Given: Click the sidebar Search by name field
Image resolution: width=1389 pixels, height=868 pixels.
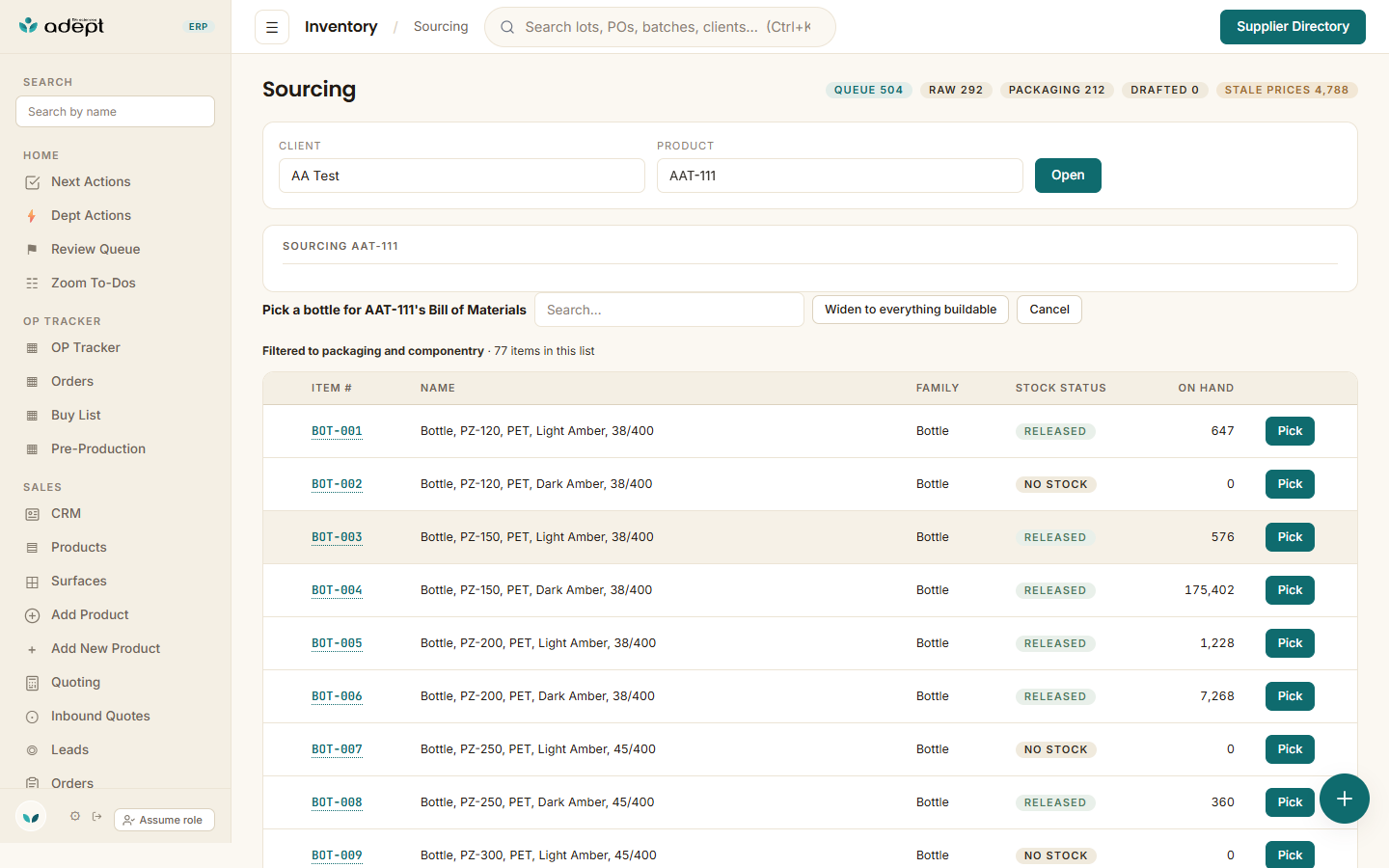Looking at the screenshot, I should [115, 112].
